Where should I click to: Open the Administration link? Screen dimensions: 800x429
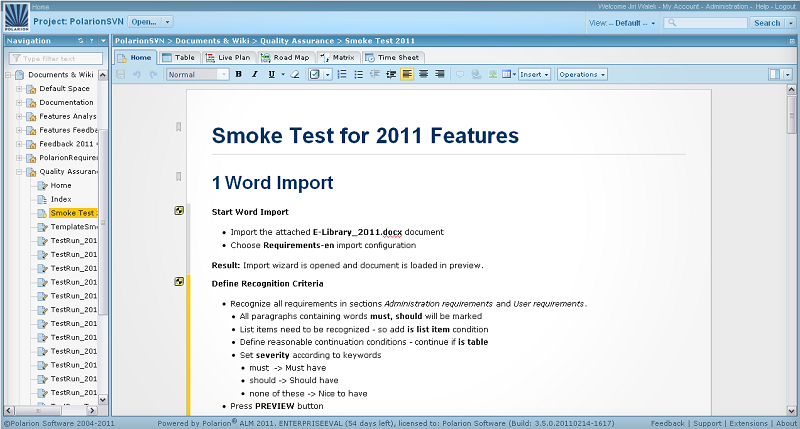[x=727, y=7]
